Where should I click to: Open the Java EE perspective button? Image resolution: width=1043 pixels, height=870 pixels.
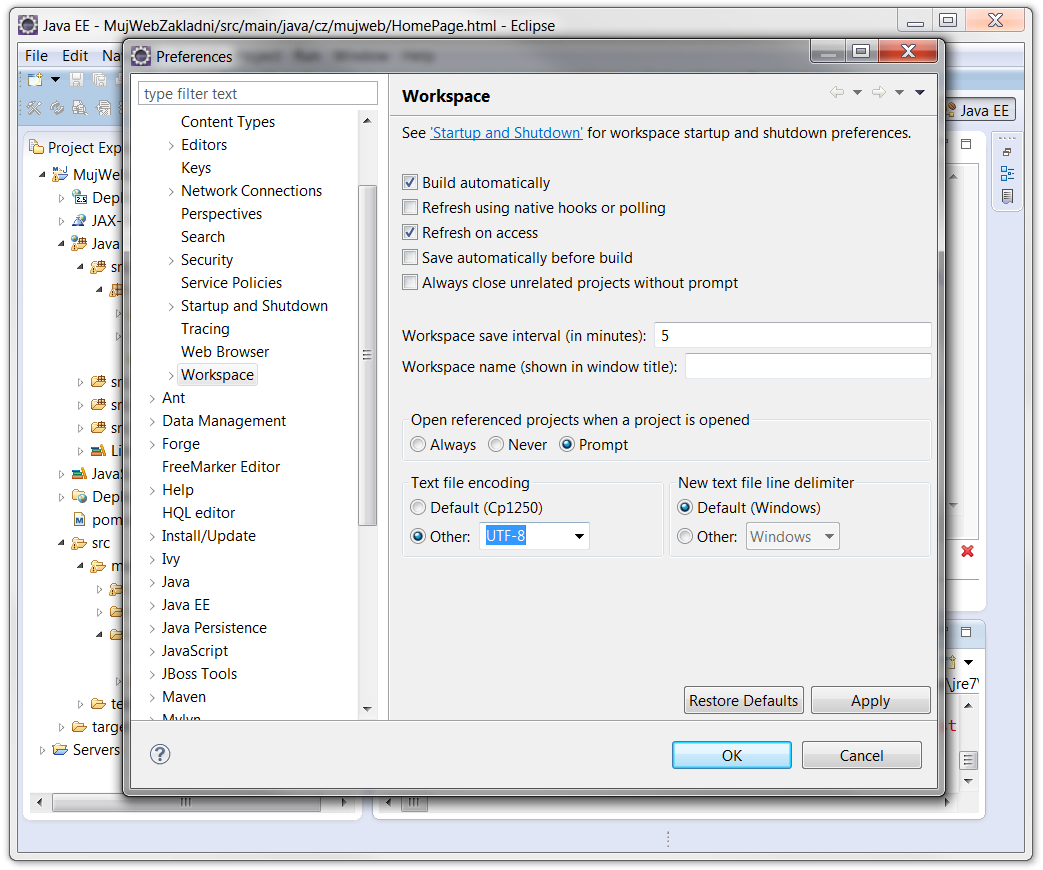click(x=980, y=110)
